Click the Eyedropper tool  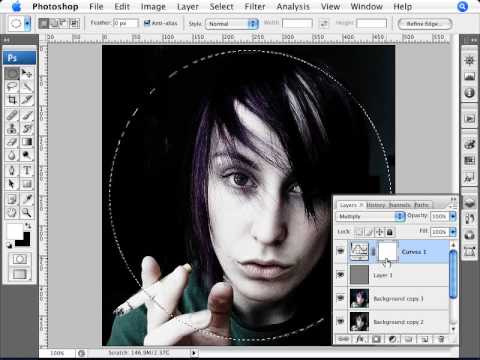click(x=27, y=199)
